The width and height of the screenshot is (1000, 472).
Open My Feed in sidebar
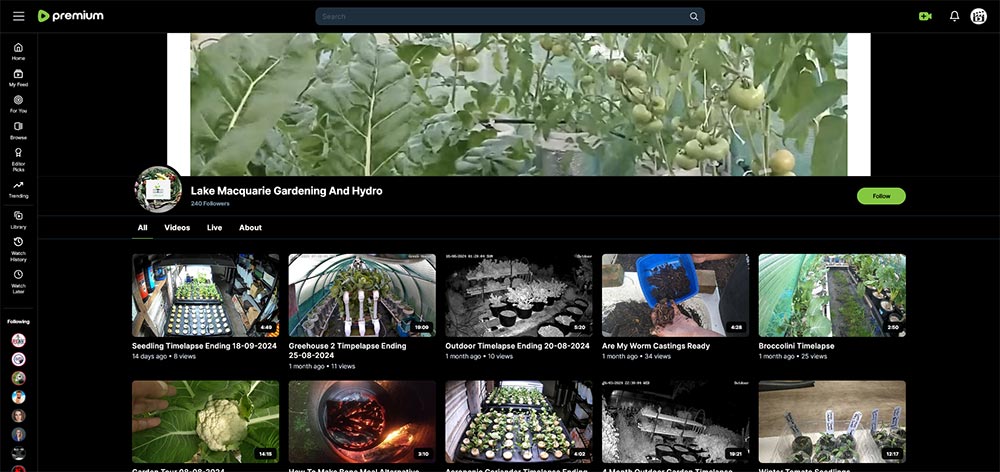(18, 78)
